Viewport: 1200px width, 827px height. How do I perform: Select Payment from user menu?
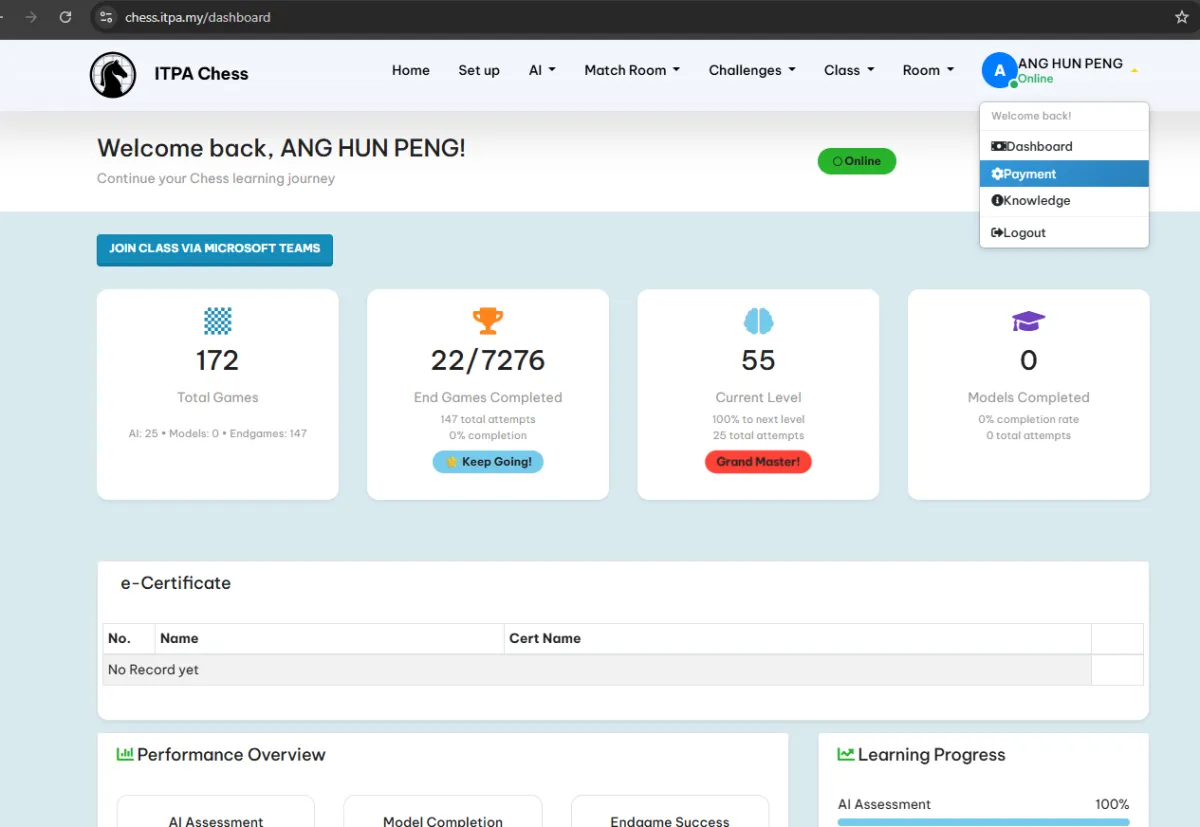(1064, 174)
